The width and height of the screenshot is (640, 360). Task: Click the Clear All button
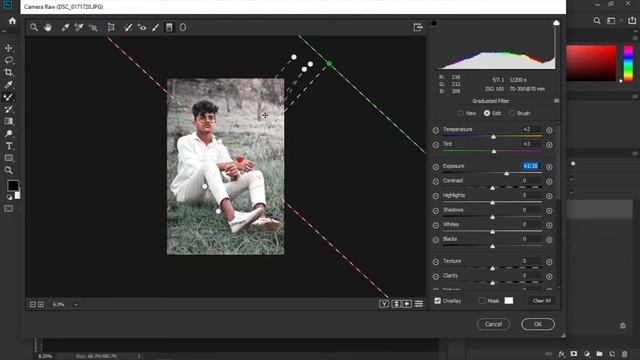[542, 301]
